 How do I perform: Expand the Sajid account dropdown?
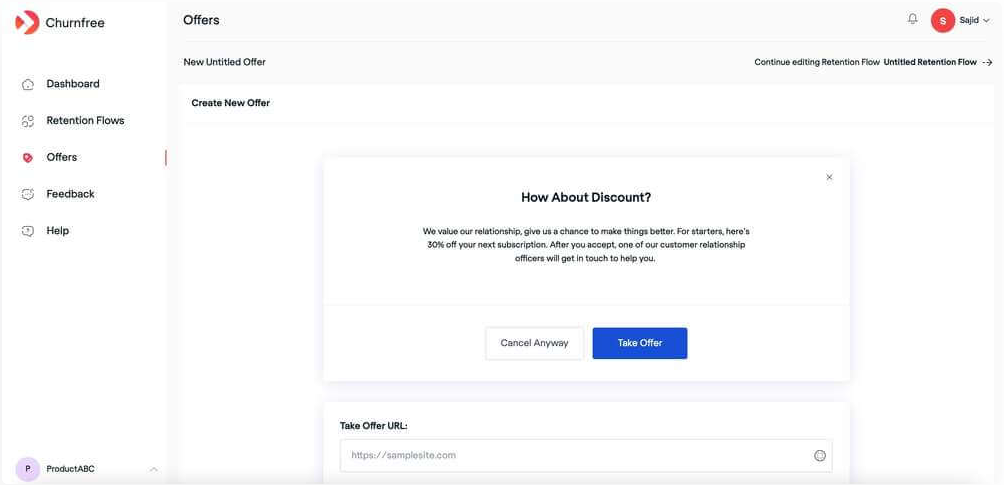(x=986, y=21)
